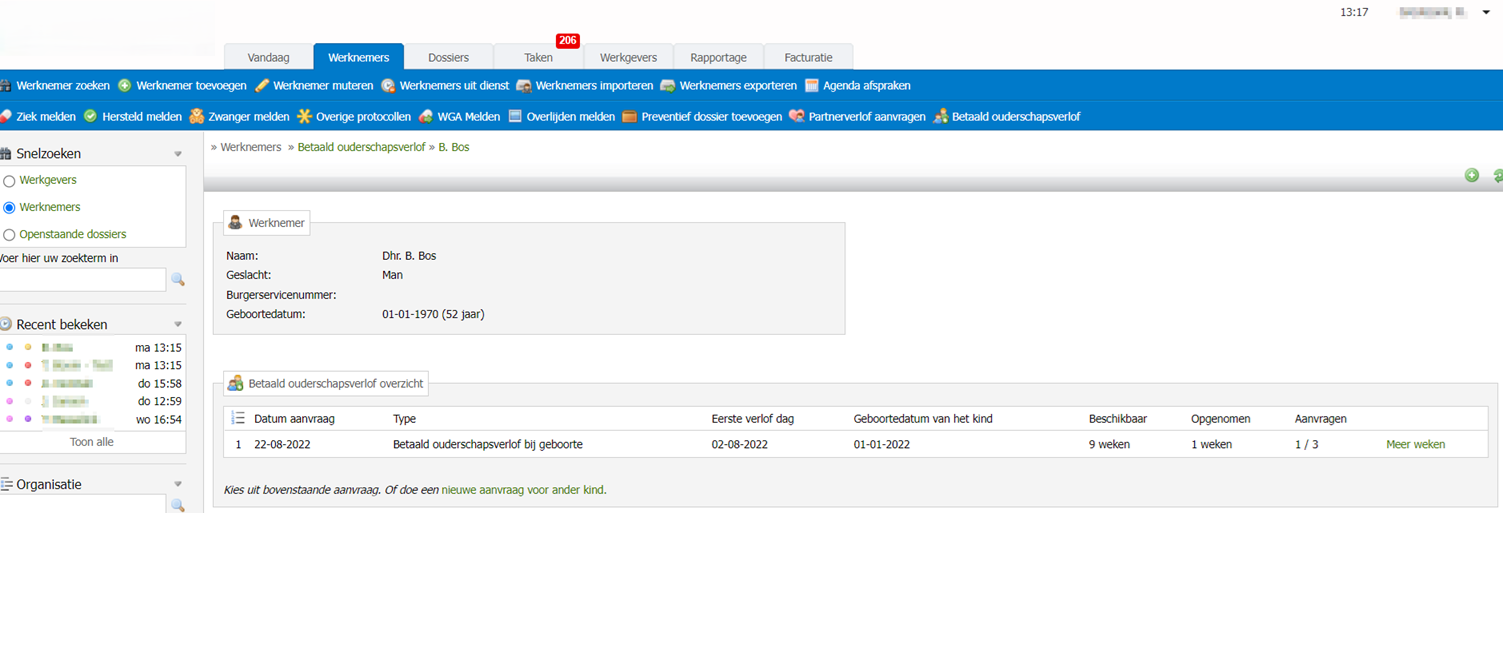The width and height of the screenshot is (1506, 650).
Task: Click the Hersteld melden green check icon
Action: [x=90, y=117]
